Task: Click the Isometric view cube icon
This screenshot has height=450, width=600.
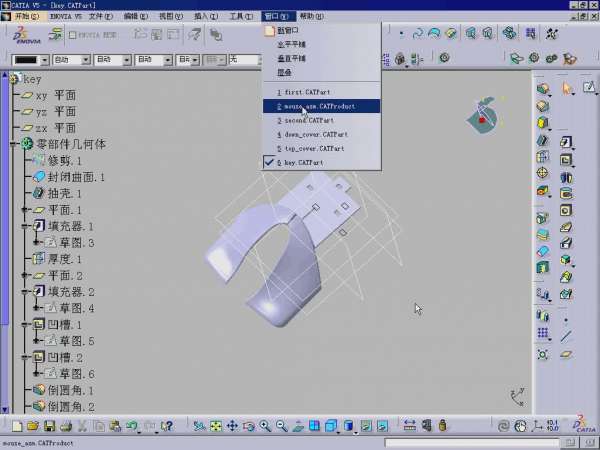Action: (x=331, y=426)
